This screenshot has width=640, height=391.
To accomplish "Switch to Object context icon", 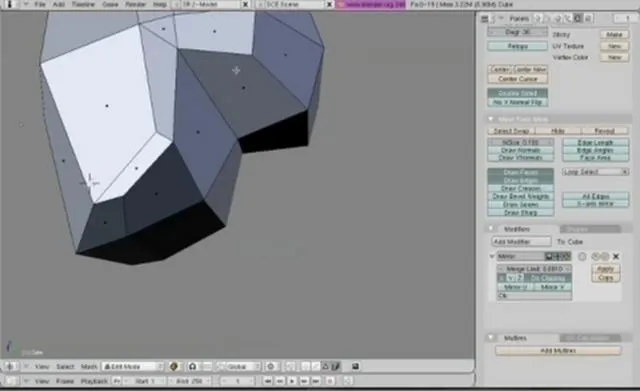I will 568,18.
